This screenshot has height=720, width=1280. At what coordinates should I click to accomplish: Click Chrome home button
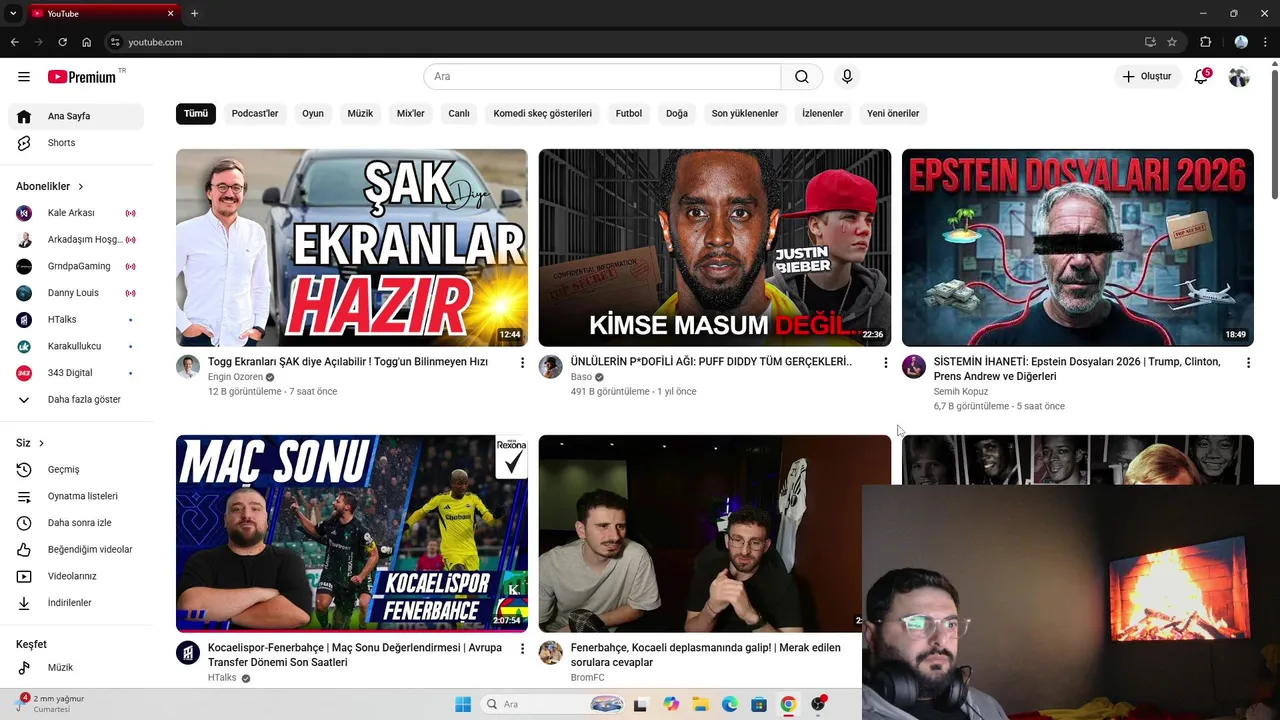tap(87, 42)
